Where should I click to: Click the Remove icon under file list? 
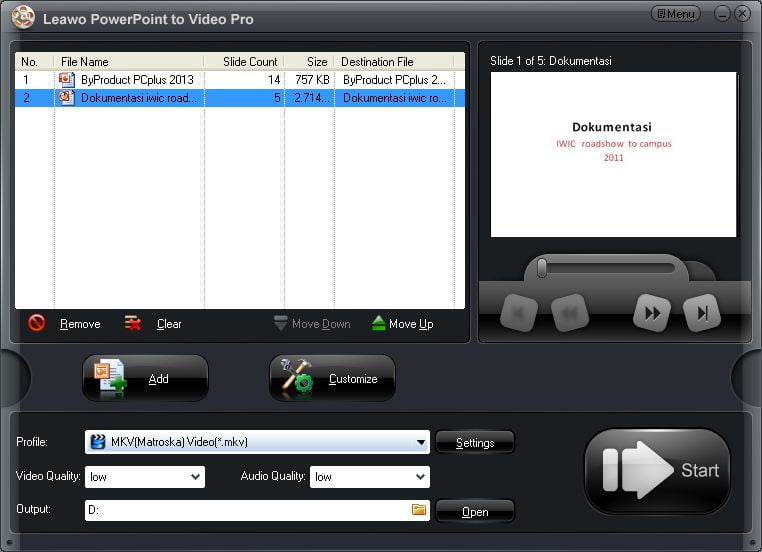(37, 323)
